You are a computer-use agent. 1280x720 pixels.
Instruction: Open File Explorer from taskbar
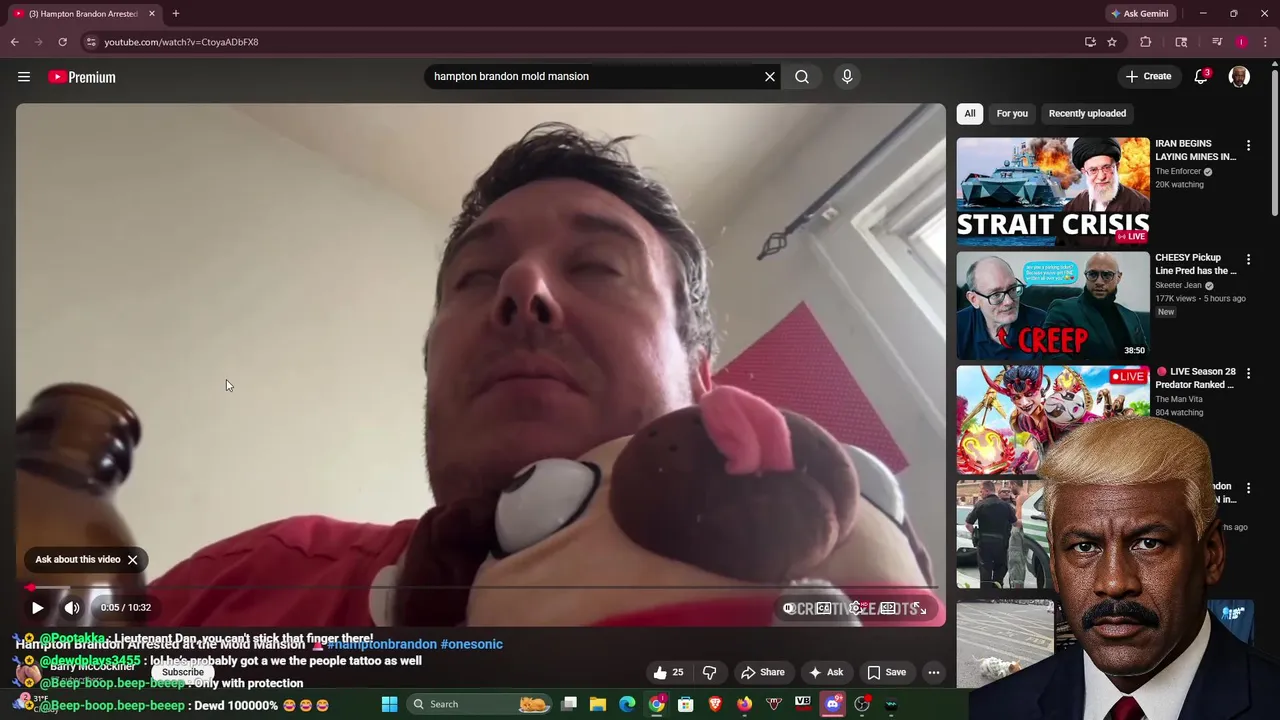click(x=598, y=704)
